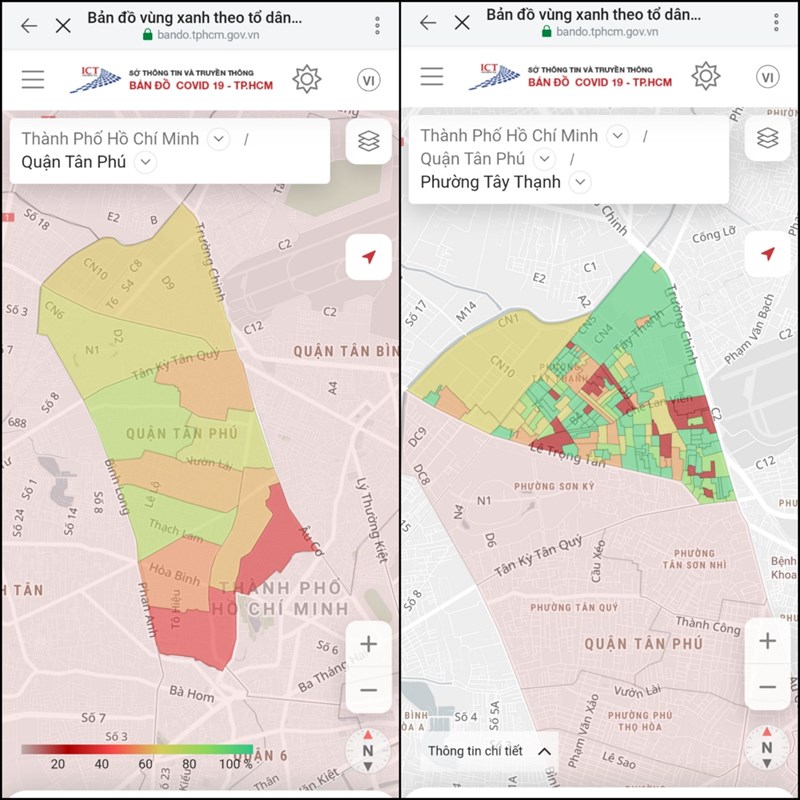Toggle VI language button in right screenshot

coord(768,77)
